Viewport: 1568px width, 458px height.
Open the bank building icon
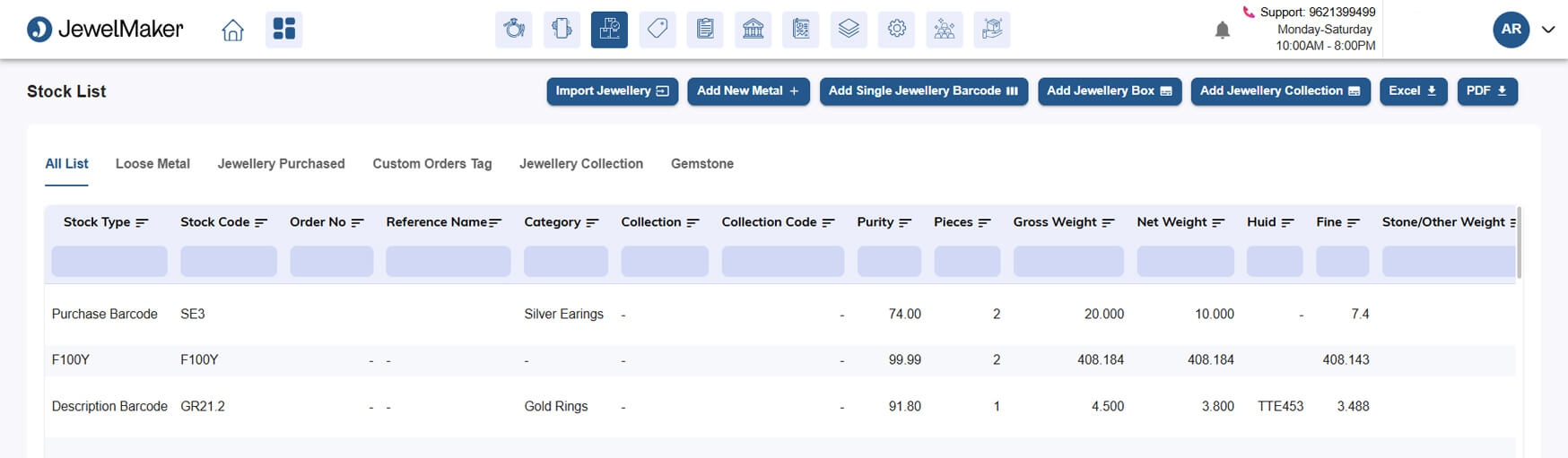(753, 30)
